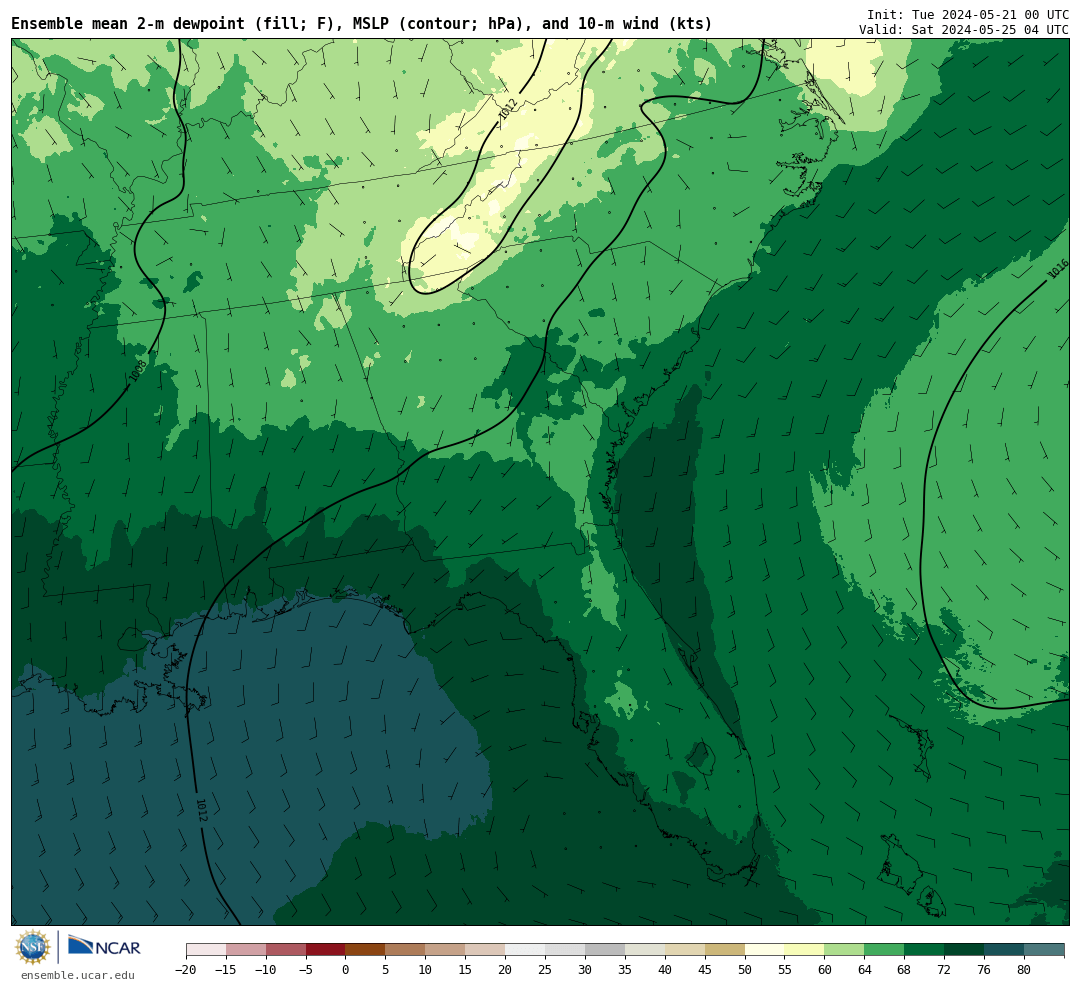This screenshot has width=1080, height=988.
Task: Click the 1008 contour label
Action: [x=138, y=371]
